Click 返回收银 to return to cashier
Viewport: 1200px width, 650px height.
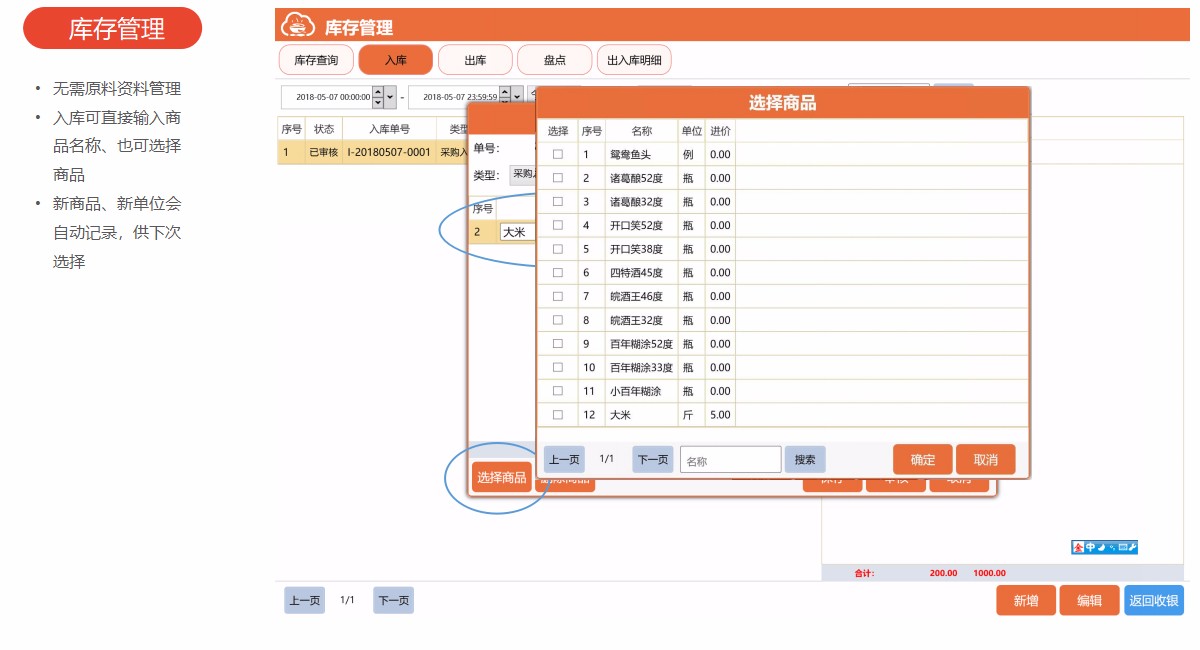point(1153,600)
